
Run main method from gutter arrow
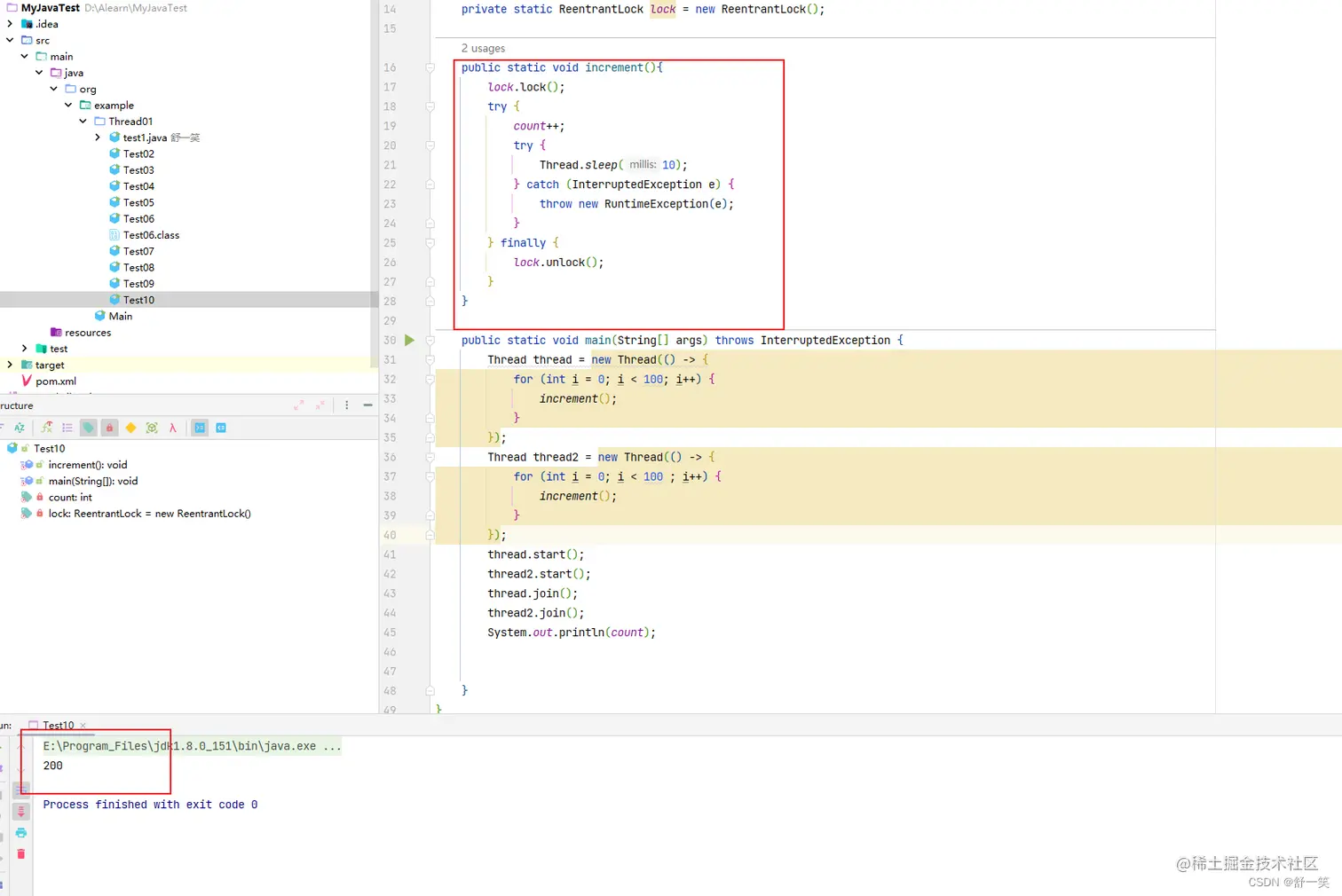point(409,340)
